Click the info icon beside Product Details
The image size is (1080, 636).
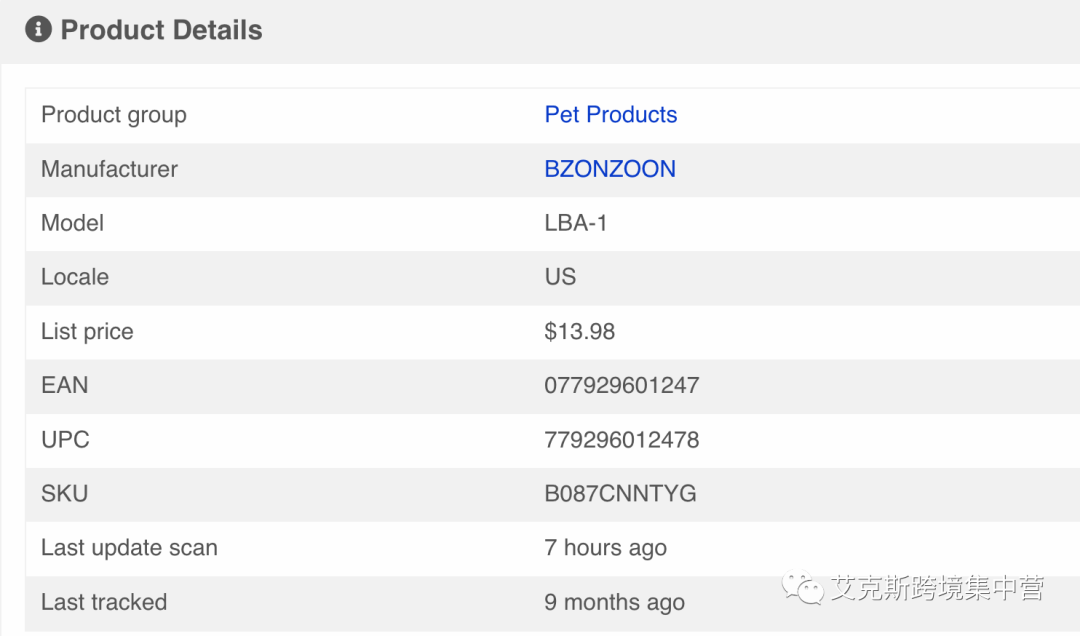[38, 30]
